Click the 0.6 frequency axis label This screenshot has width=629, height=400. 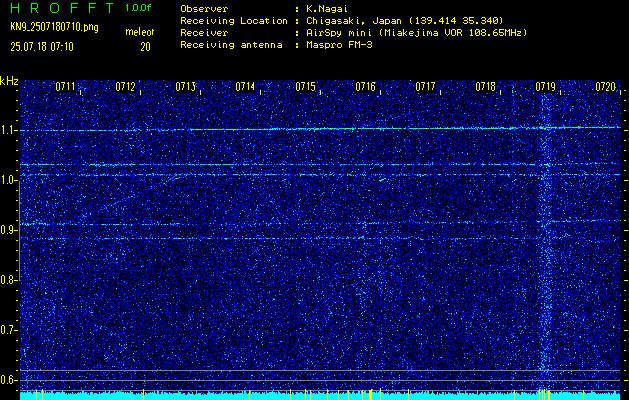click(x=7, y=380)
